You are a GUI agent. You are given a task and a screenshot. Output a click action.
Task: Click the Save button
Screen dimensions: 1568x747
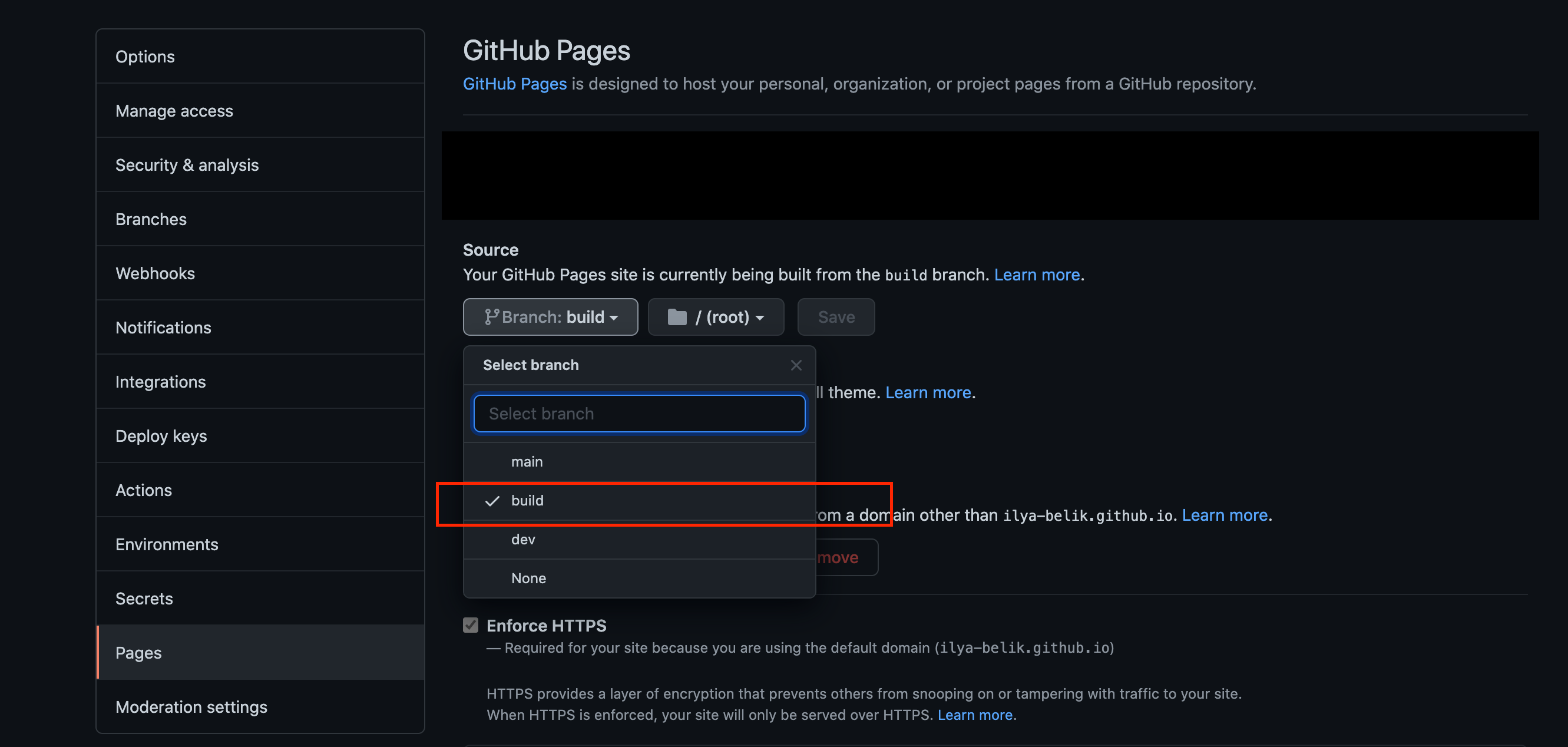(x=836, y=317)
